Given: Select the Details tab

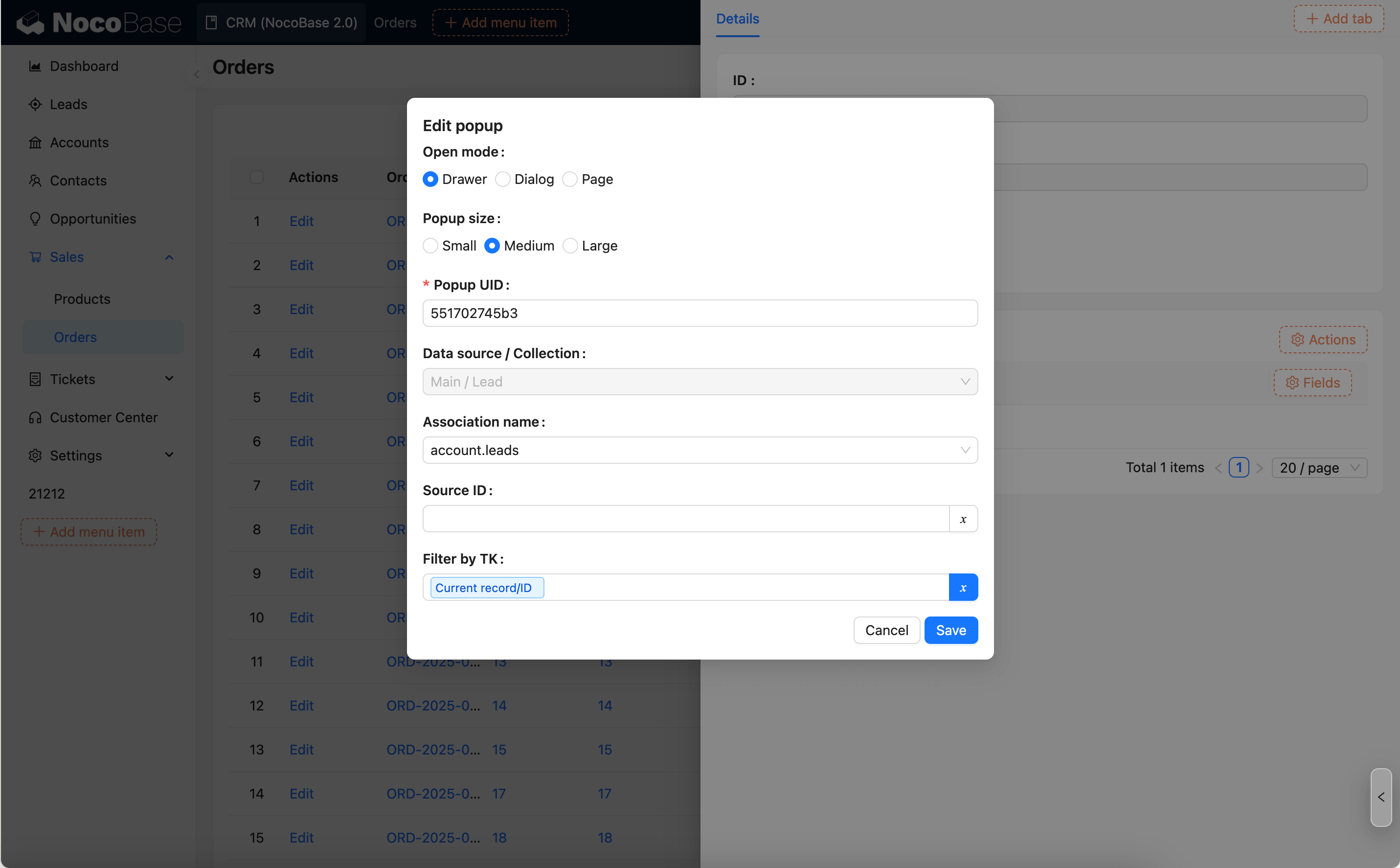Looking at the screenshot, I should tap(736, 19).
